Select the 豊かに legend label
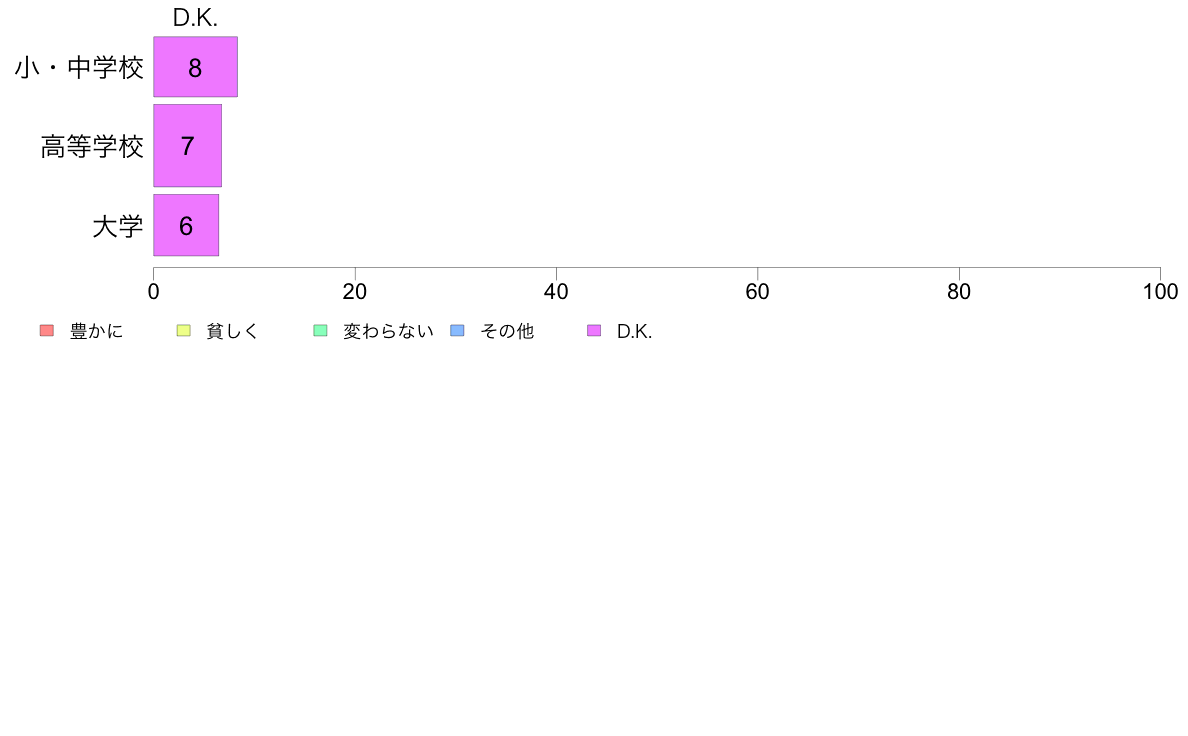1188x736 pixels. 96,331
